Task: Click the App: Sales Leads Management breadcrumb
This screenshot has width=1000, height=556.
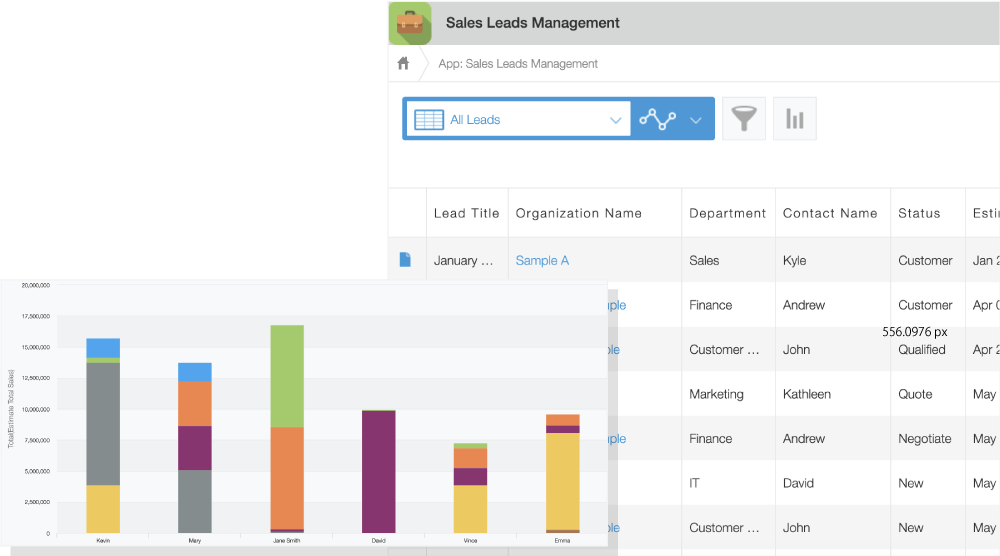Action: [x=518, y=64]
